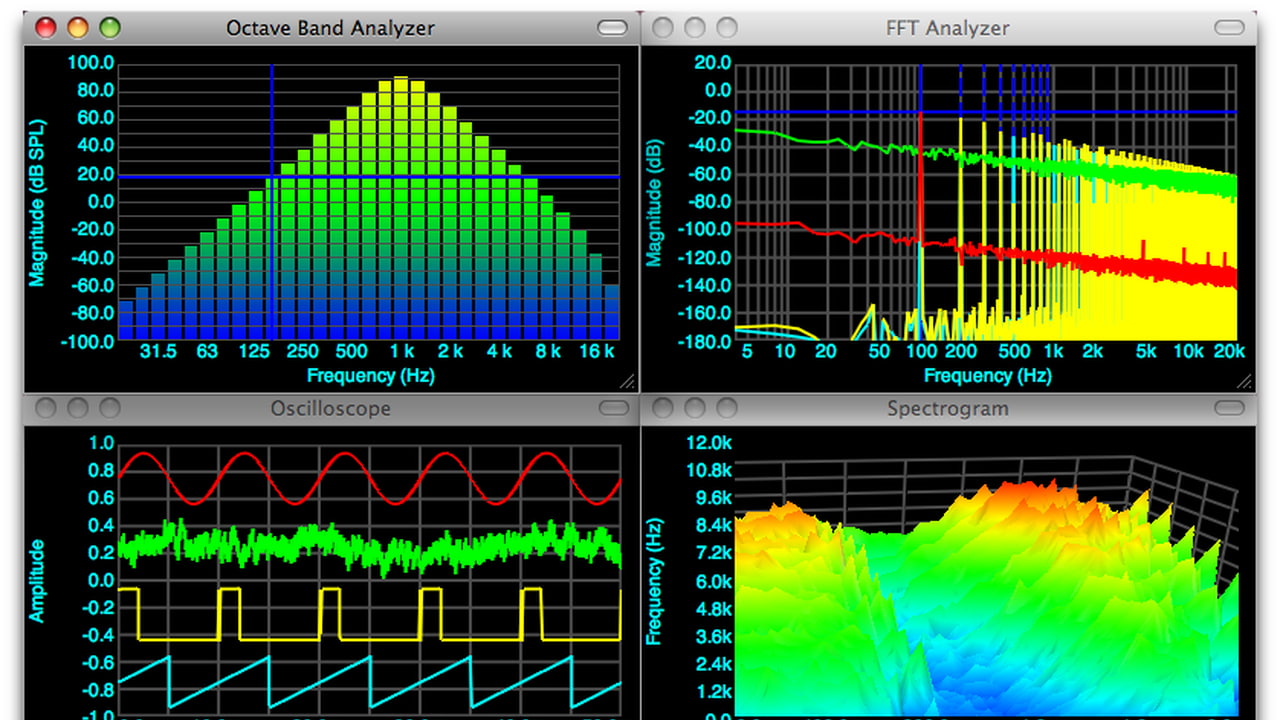Click the FFT Analyzer resize grip

coord(1244,380)
